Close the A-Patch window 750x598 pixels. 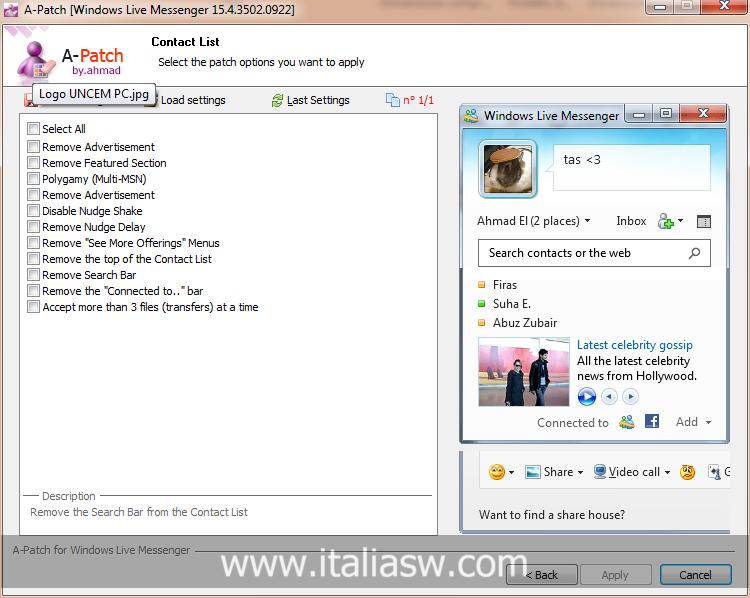pos(724,7)
